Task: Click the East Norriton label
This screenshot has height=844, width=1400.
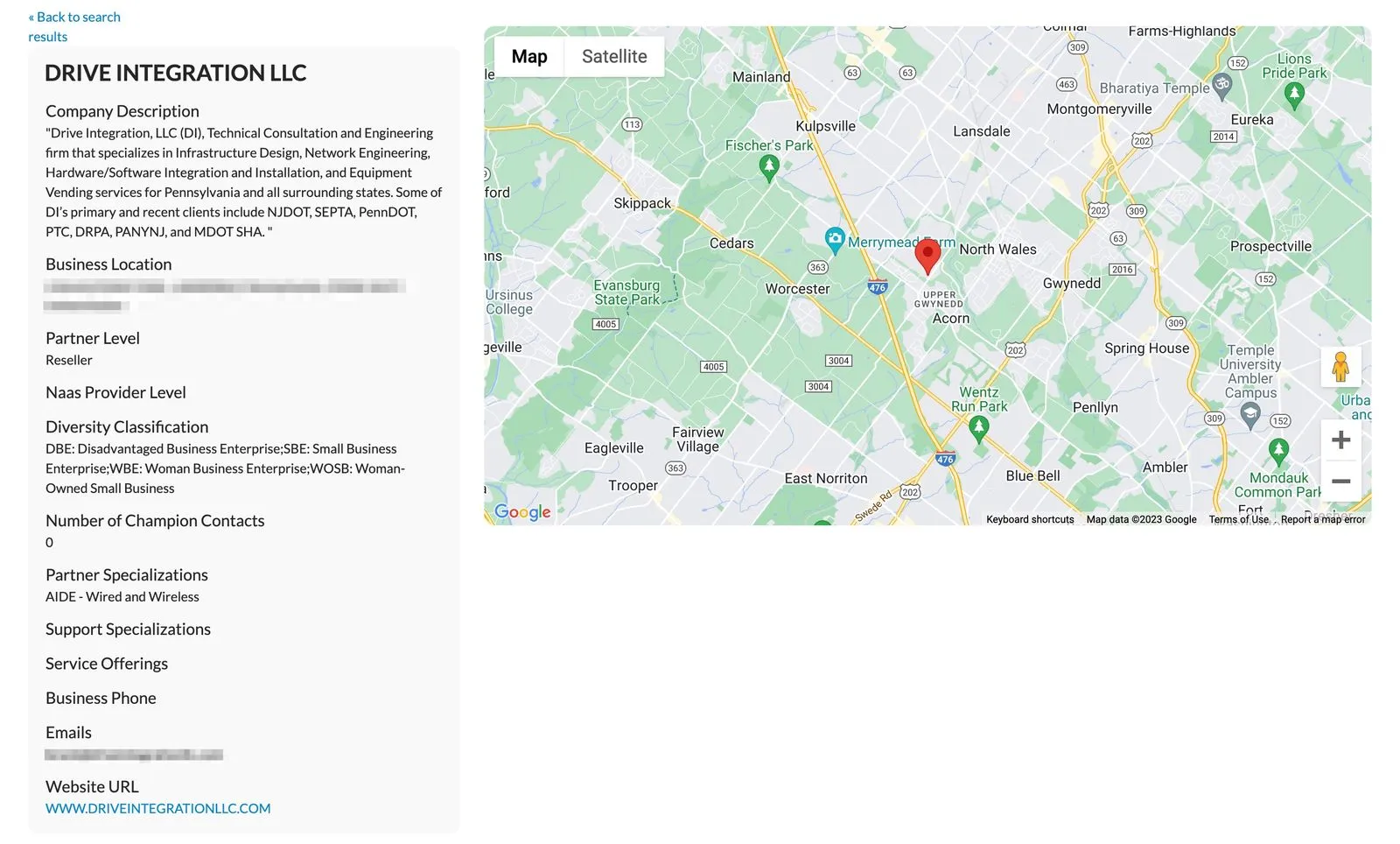Action: click(x=826, y=478)
